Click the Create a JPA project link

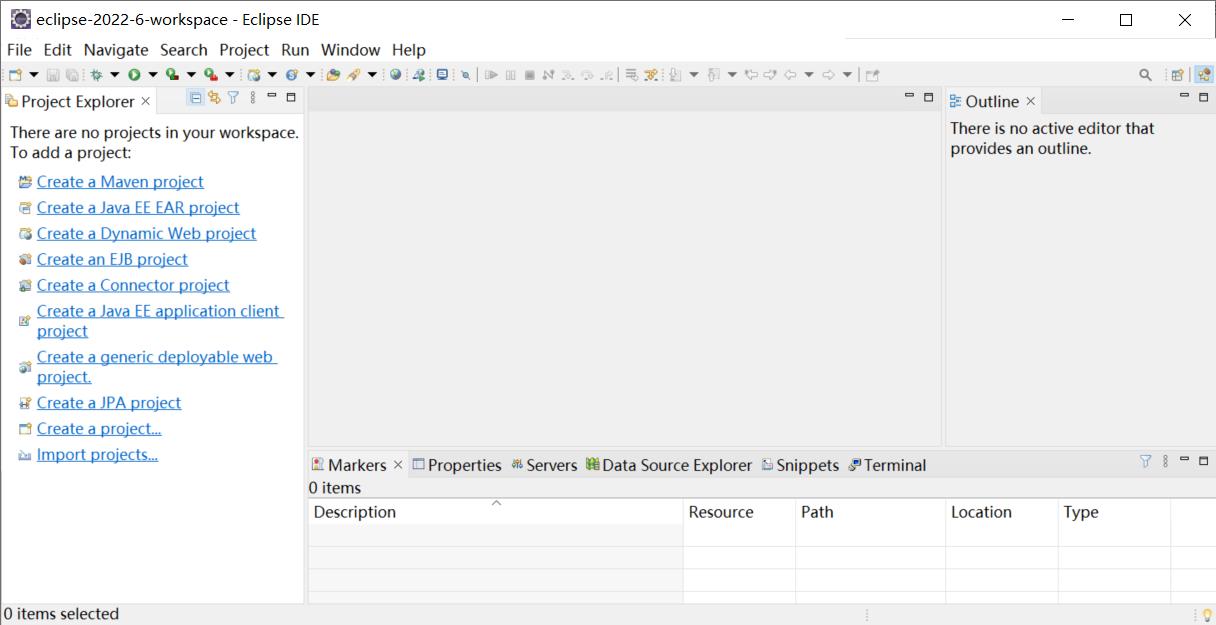[109, 402]
